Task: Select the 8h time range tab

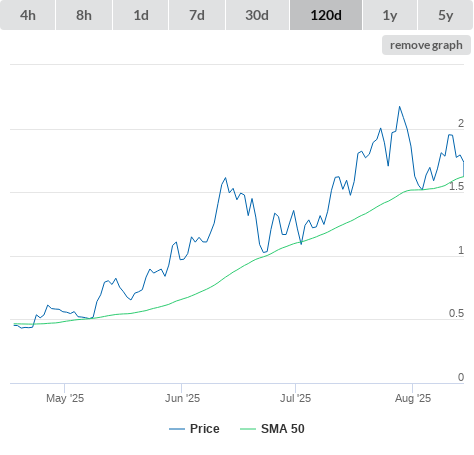Action: point(84,15)
